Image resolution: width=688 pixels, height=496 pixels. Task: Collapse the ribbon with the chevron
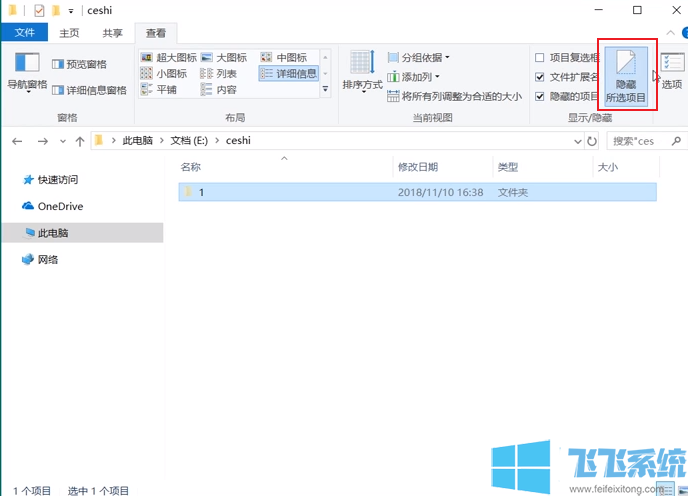click(670, 33)
